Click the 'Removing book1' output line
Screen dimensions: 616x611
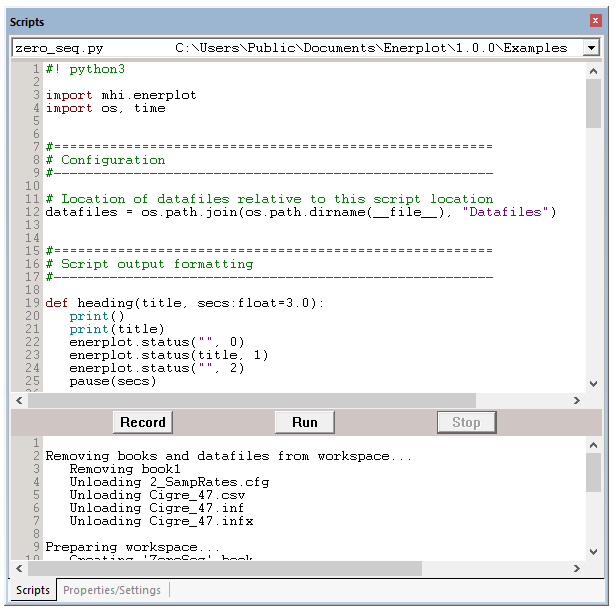[125, 469]
